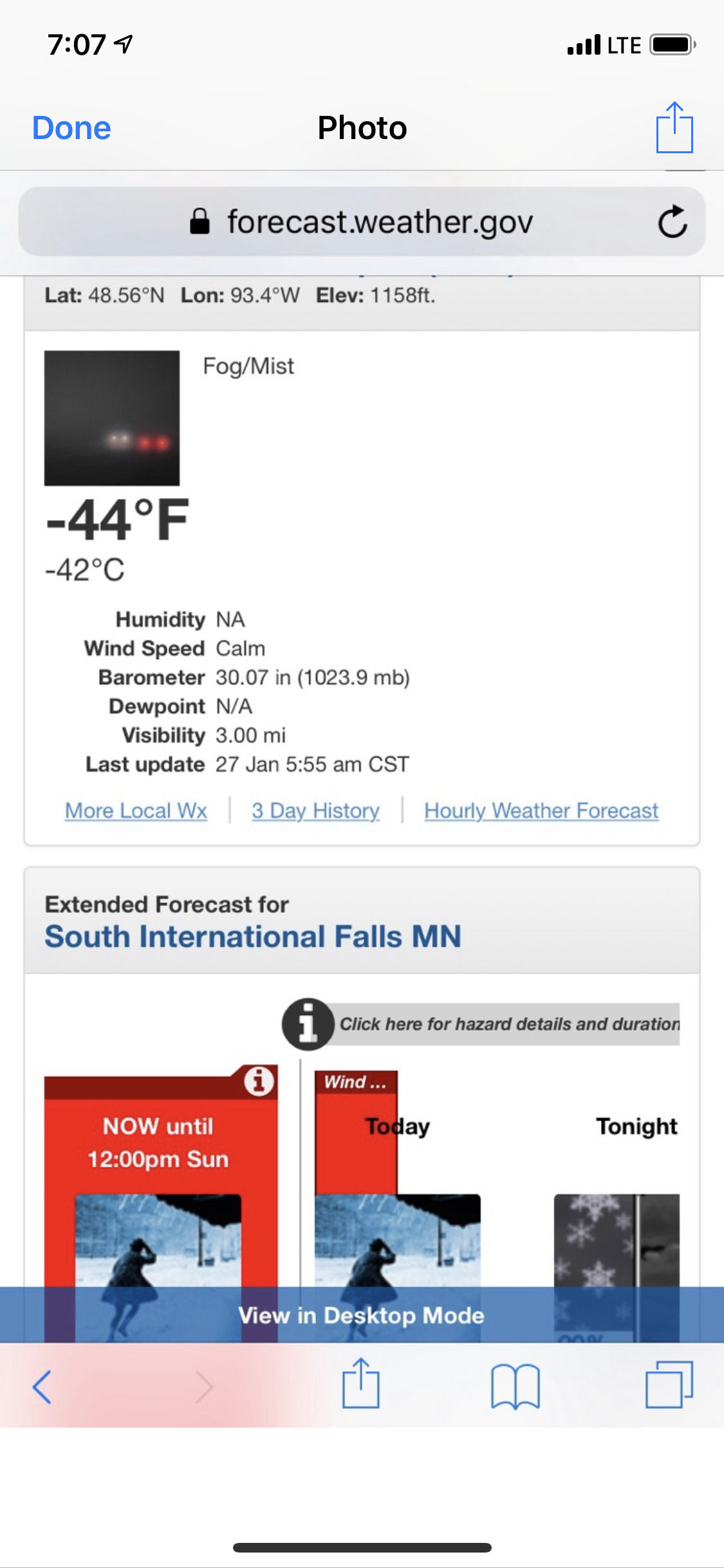
Task: Open Safari bookmarks book icon
Action: pyautogui.click(x=515, y=1386)
